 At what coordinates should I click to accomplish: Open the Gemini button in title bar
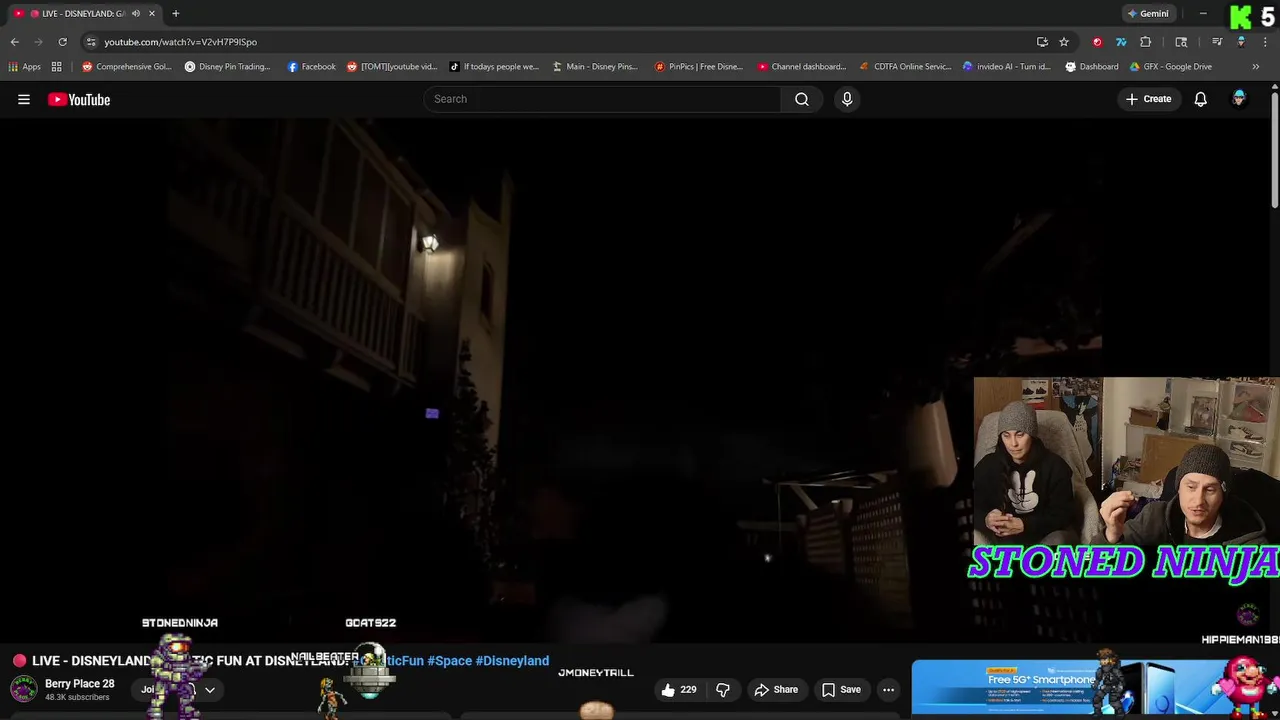pos(1148,14)
